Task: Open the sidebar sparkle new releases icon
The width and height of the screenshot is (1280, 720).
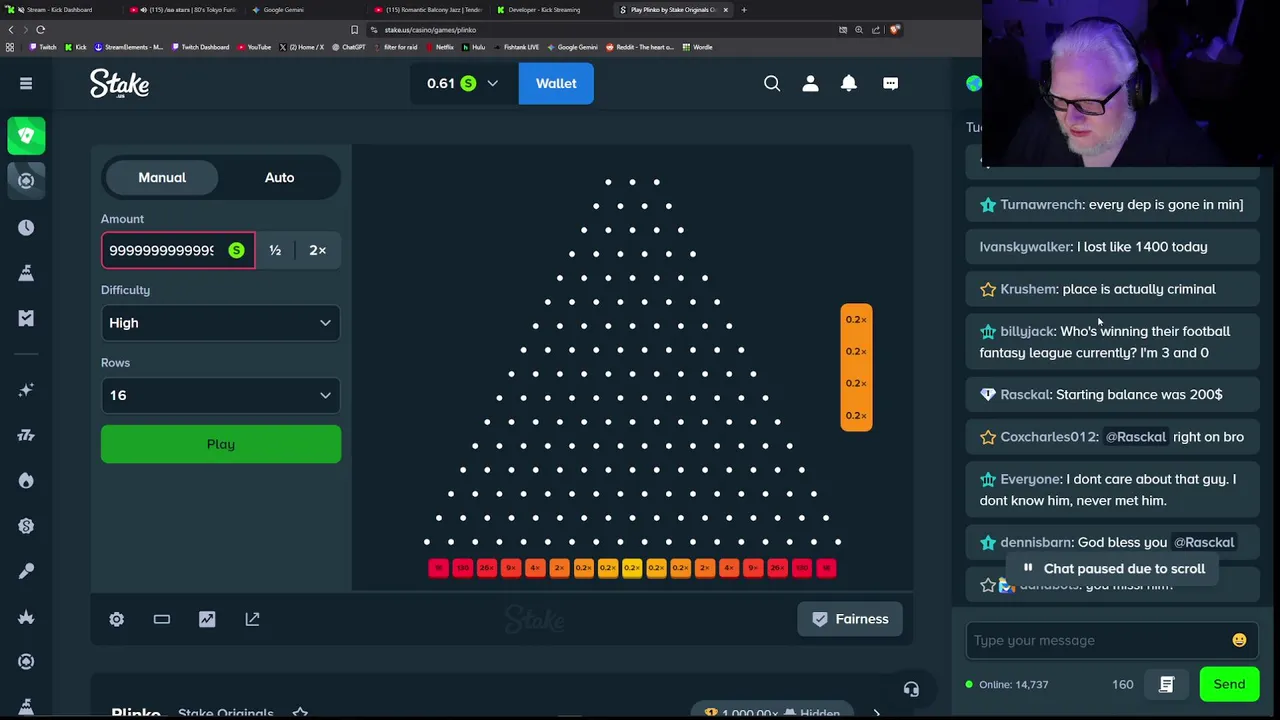Action: (26, 390)
